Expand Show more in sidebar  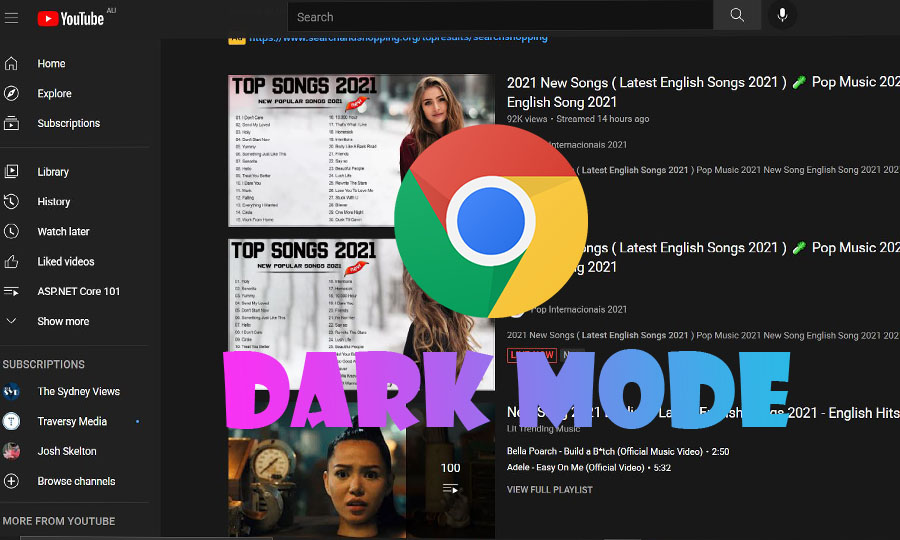click(63, 321)
